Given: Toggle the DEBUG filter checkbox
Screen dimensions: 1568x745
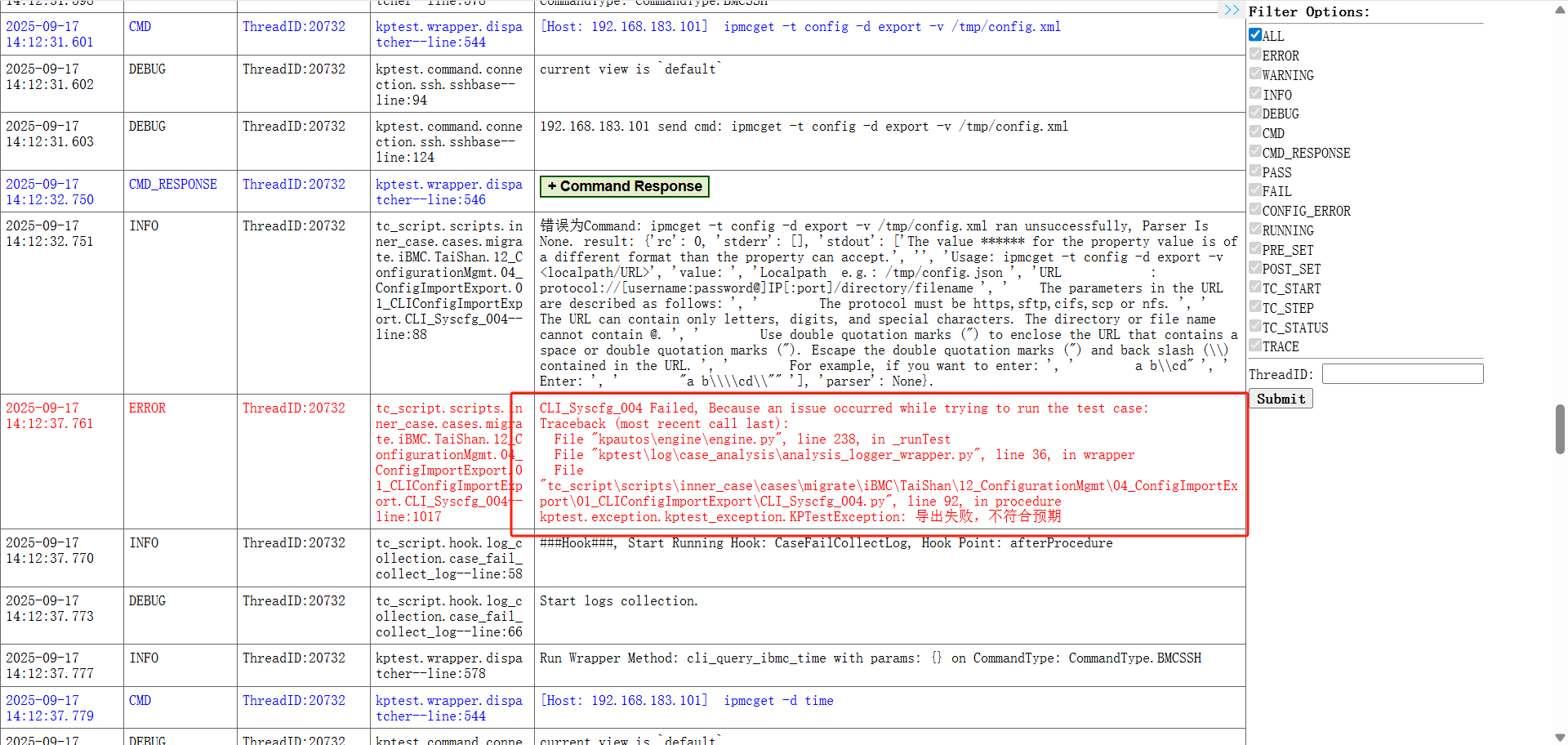Looking at the screenshot, I should [x=1255, y=113].
